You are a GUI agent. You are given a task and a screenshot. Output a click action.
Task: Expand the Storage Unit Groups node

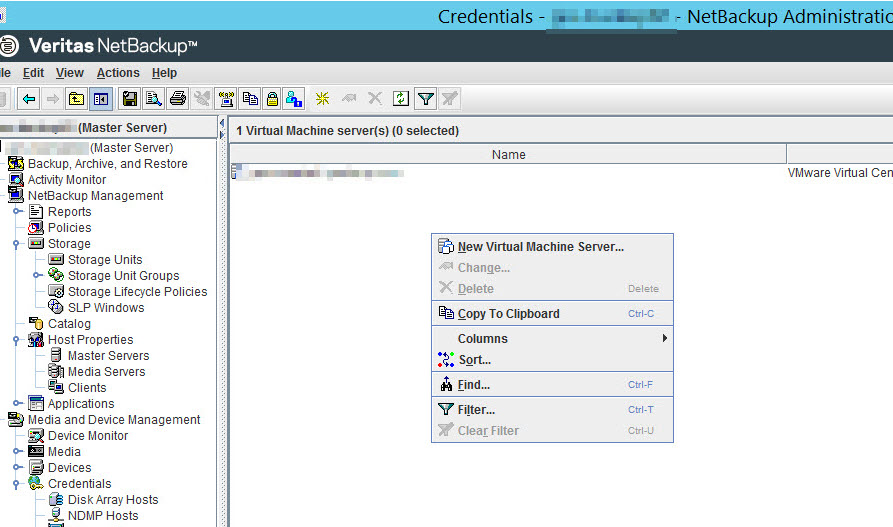(x=37, y=275)
